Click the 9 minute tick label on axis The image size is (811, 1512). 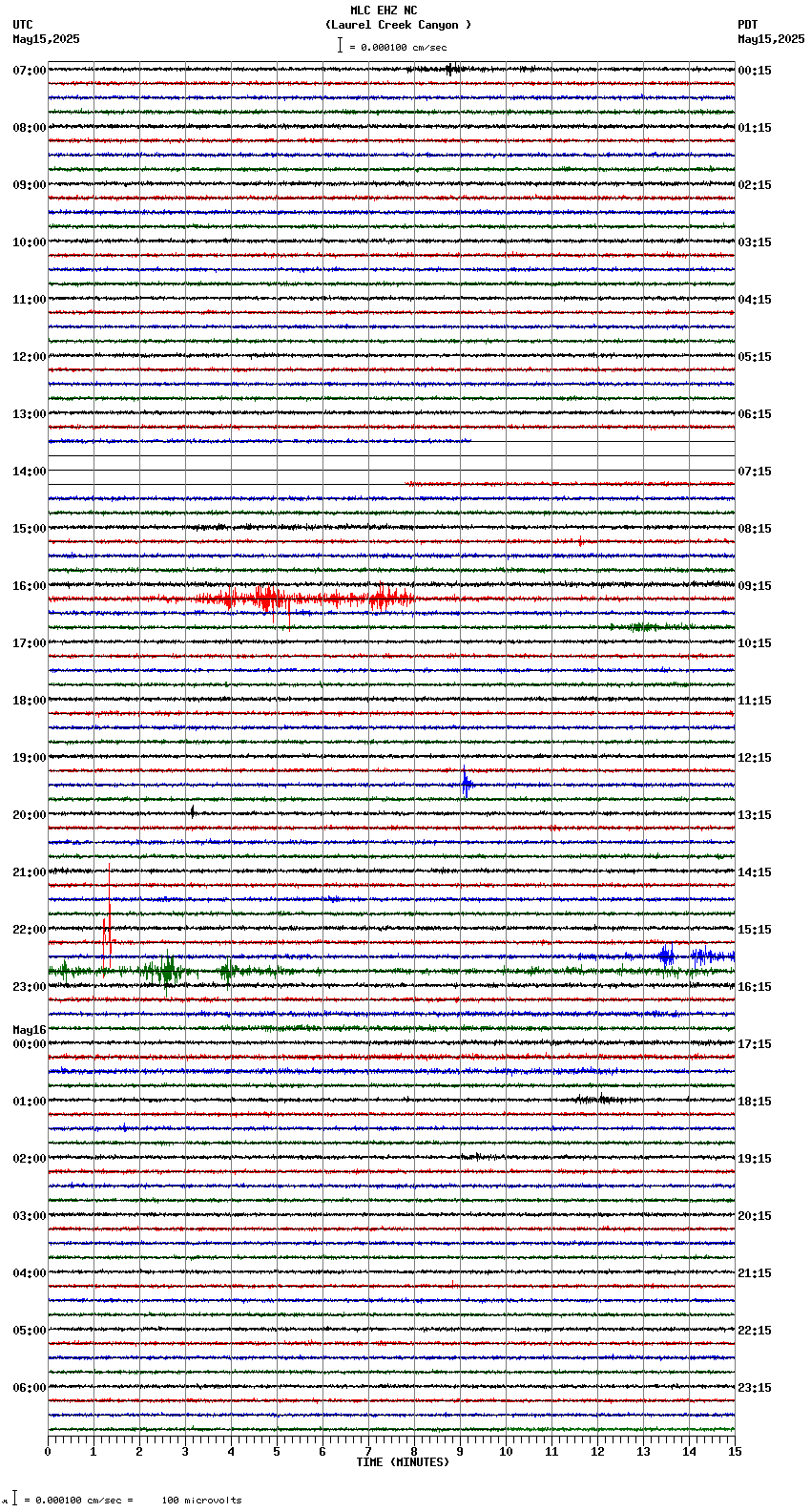click(x=460, y=1452)
